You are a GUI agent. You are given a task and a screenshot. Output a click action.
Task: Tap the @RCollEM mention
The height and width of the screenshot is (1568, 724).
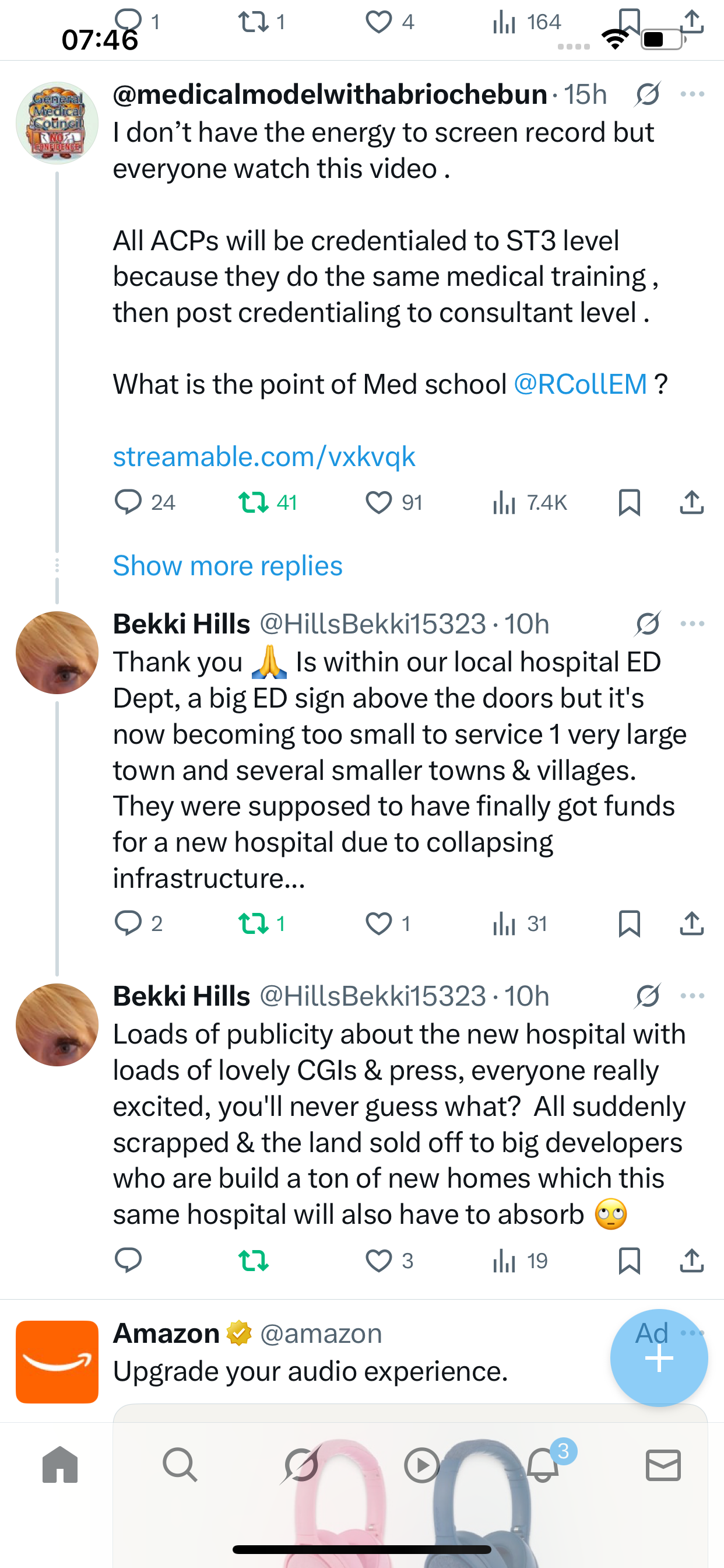581,384
